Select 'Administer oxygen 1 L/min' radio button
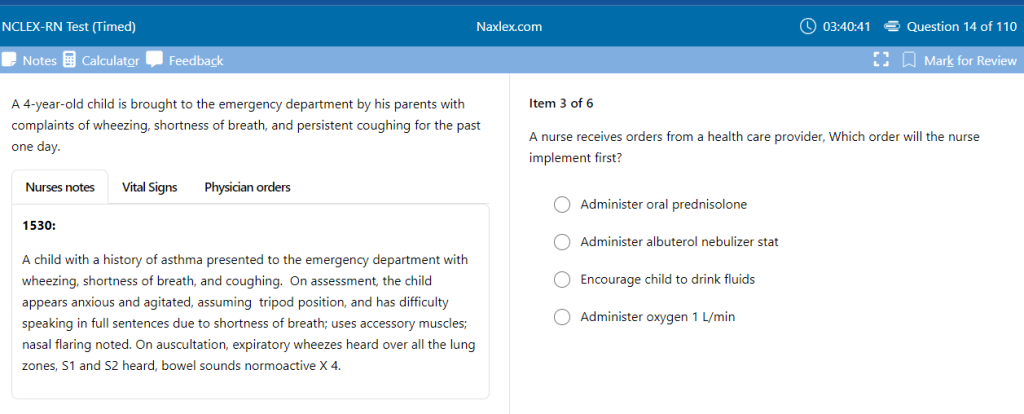 (562, 317)
